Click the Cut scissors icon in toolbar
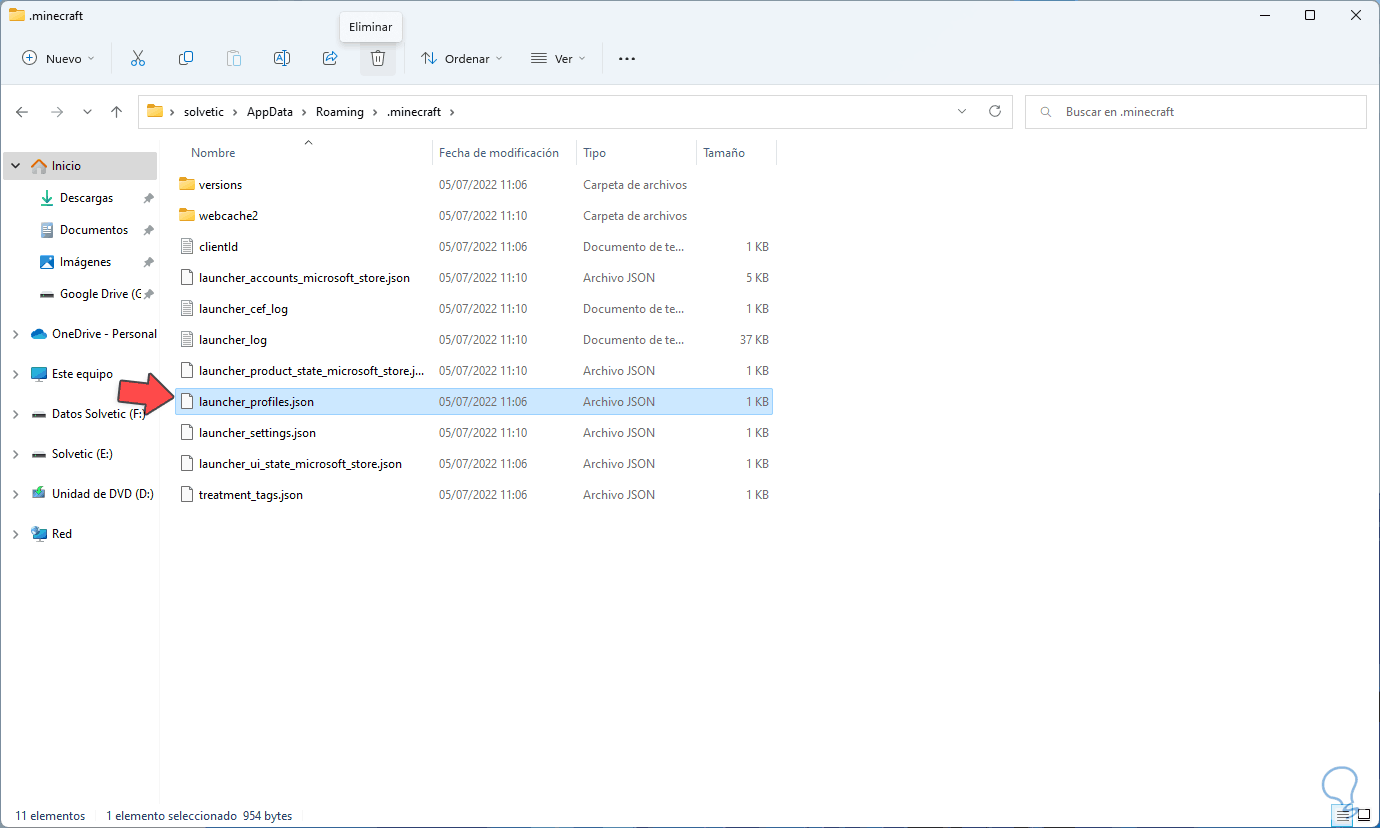 [x=138, y=59]
